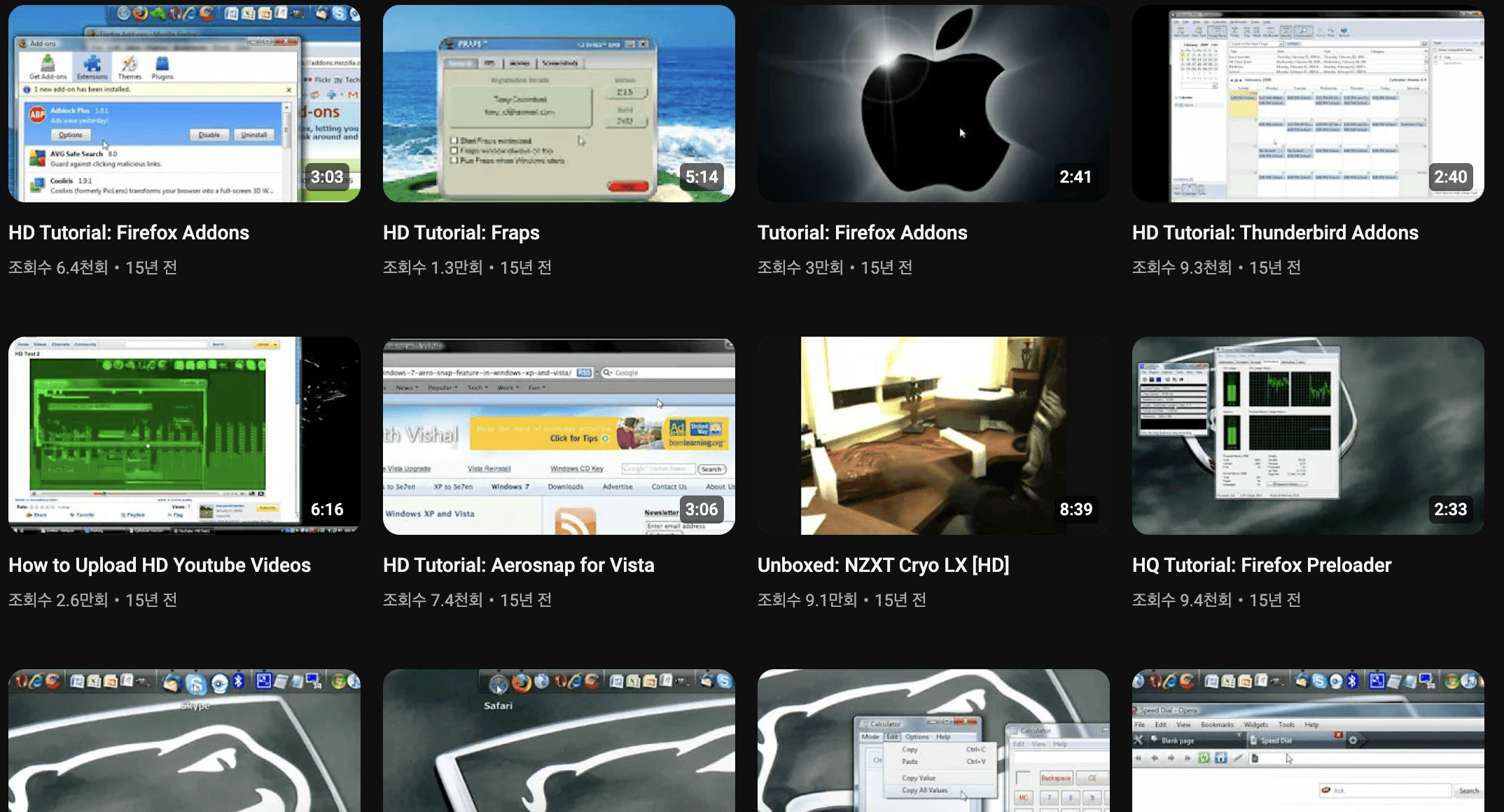Click the non-HD 'Tutorial: Firefox Addons' title with 3만회 views

tap(863, 232)
